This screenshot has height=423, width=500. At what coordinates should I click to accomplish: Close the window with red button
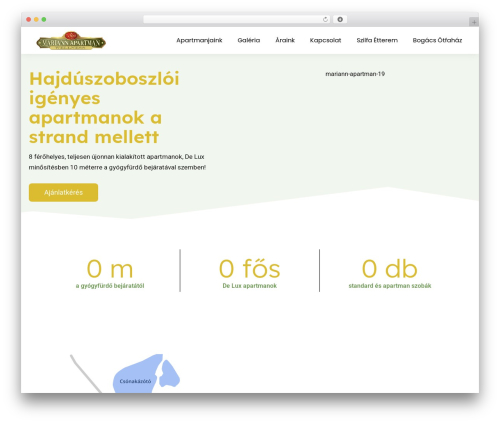click(x=29, y=19)
